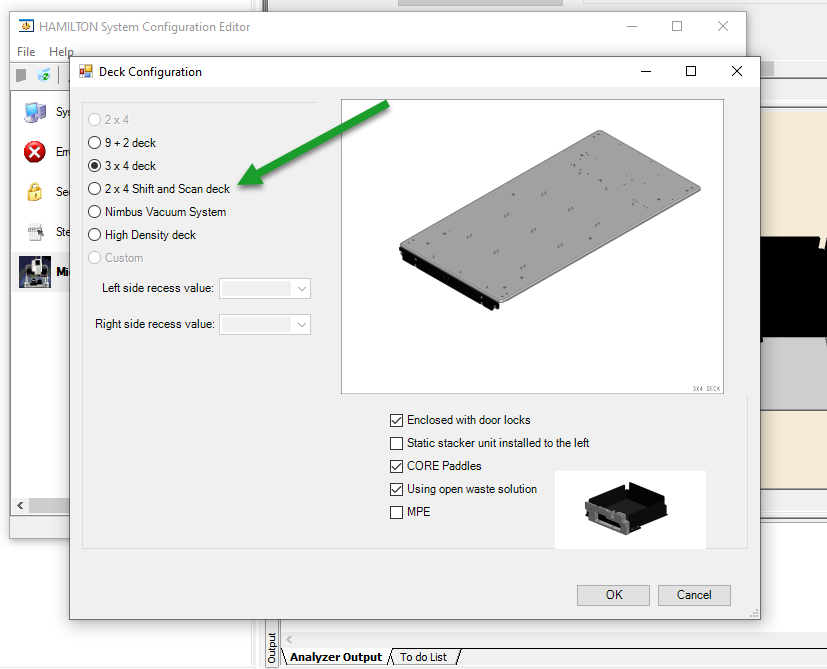827x669 pixels.
Task: Click the step settings icon in sidebar
Action: (35, 232)
